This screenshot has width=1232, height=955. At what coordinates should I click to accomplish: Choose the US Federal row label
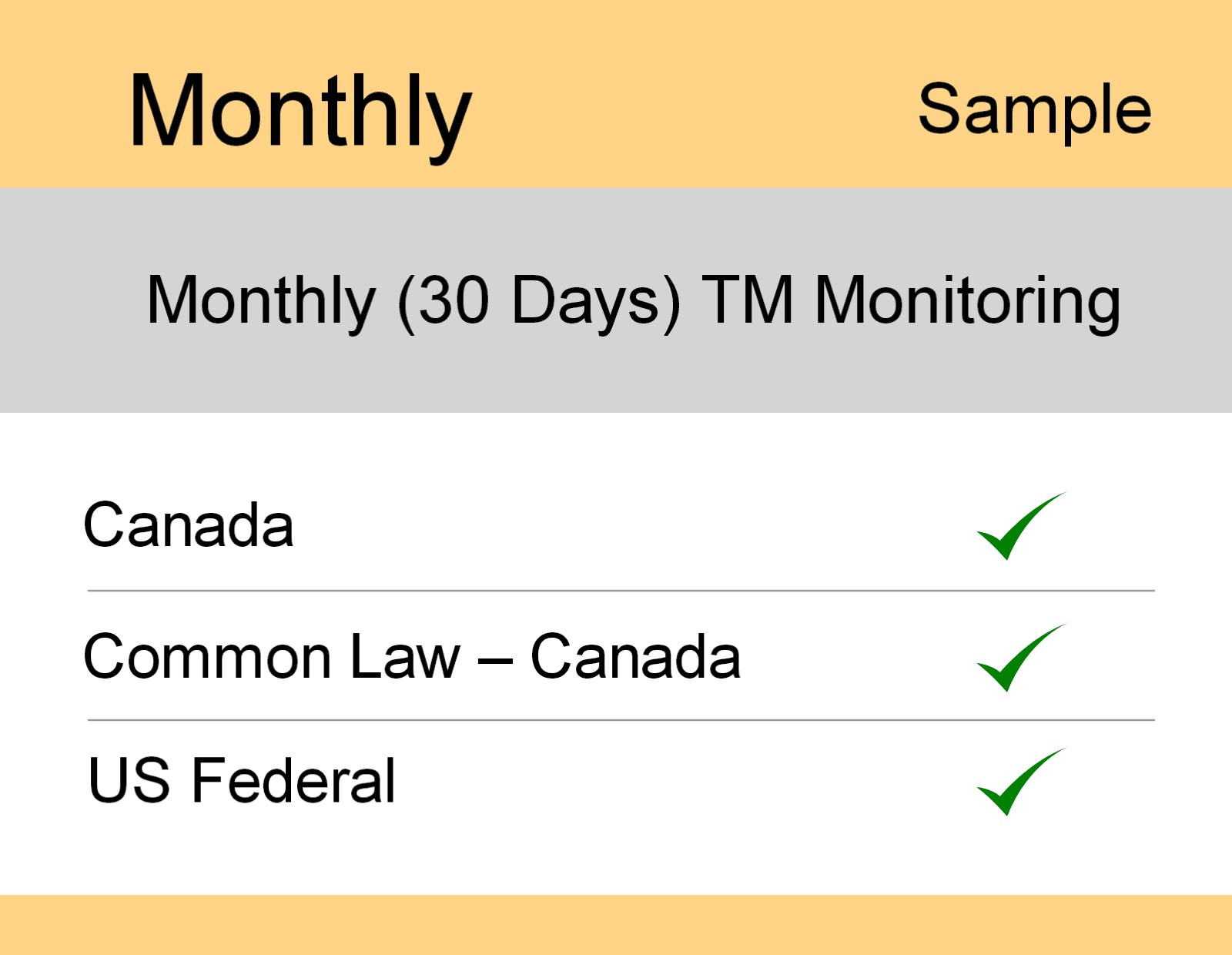[242, 781]
